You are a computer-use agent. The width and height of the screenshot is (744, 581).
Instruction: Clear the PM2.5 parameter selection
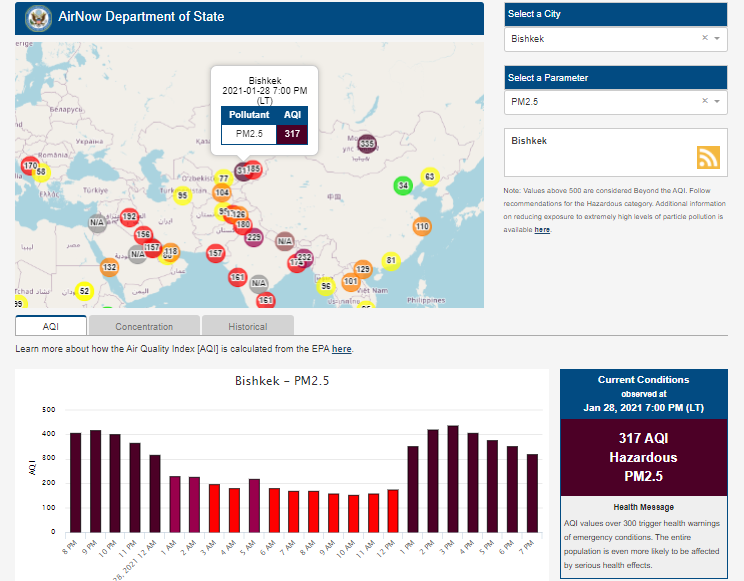point(704,101)
